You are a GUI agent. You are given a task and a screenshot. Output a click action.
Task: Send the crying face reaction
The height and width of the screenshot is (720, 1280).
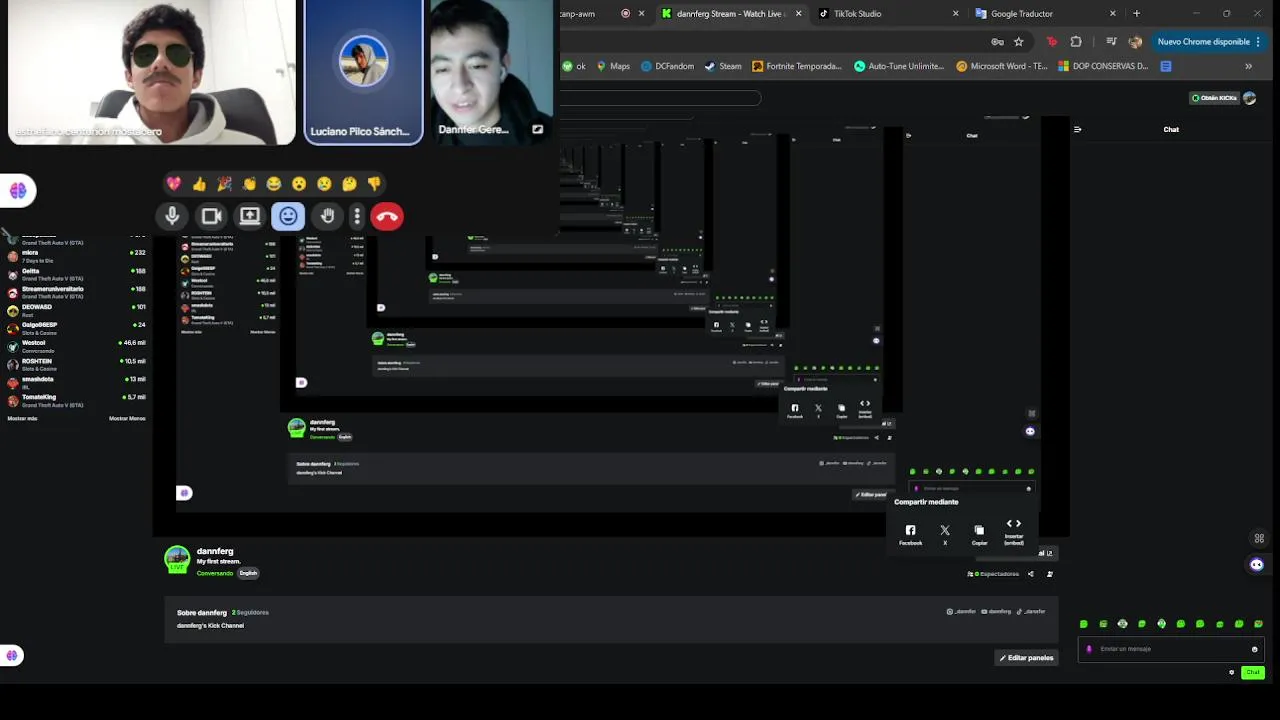point(324,184)
